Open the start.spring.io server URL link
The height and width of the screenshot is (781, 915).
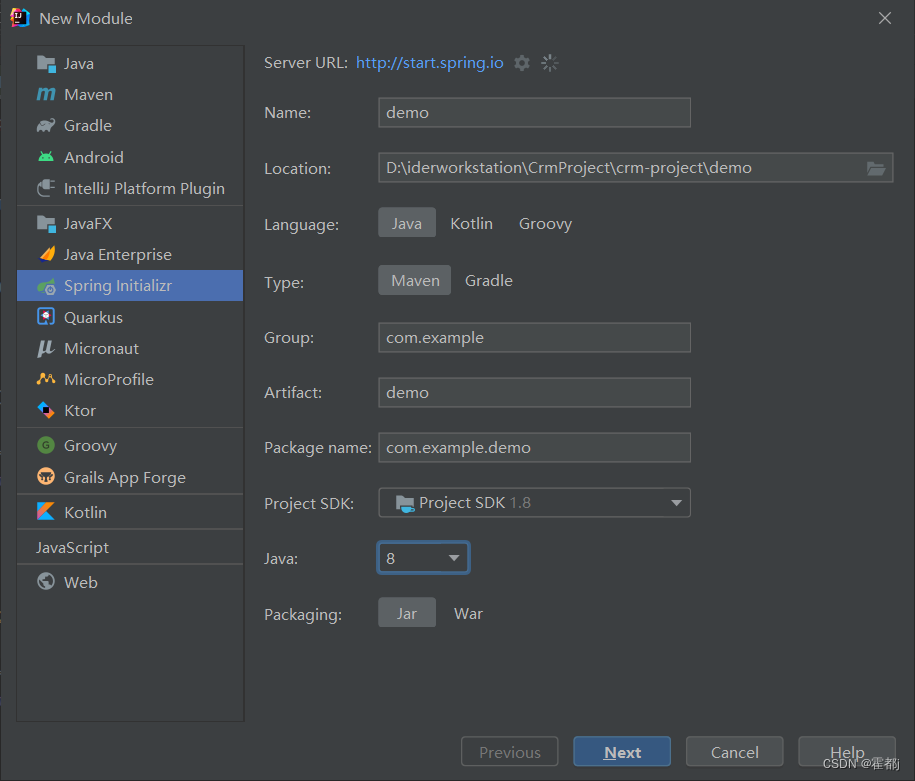point(429,62)
